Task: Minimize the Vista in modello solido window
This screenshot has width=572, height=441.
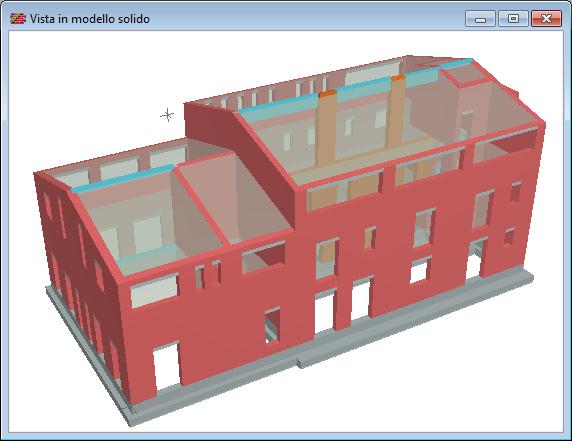Action: coord(480,19)
